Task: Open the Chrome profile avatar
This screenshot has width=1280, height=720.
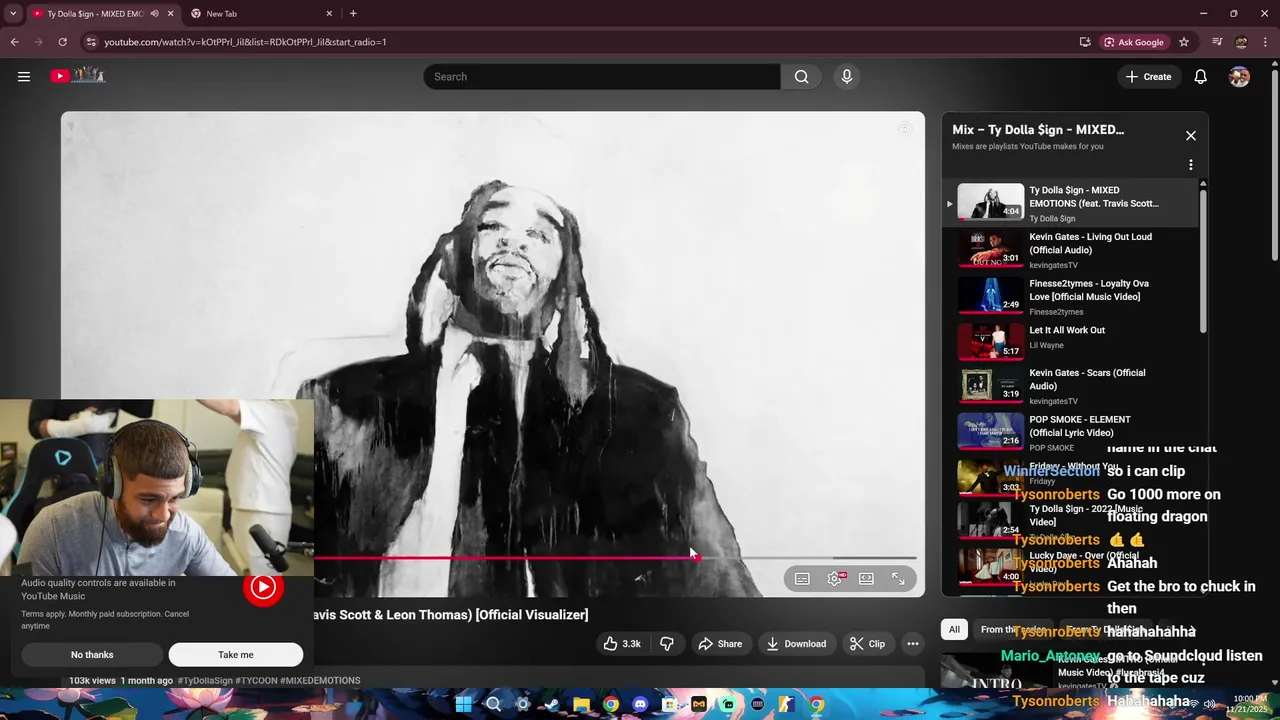Action: (x=1241, y=42)
